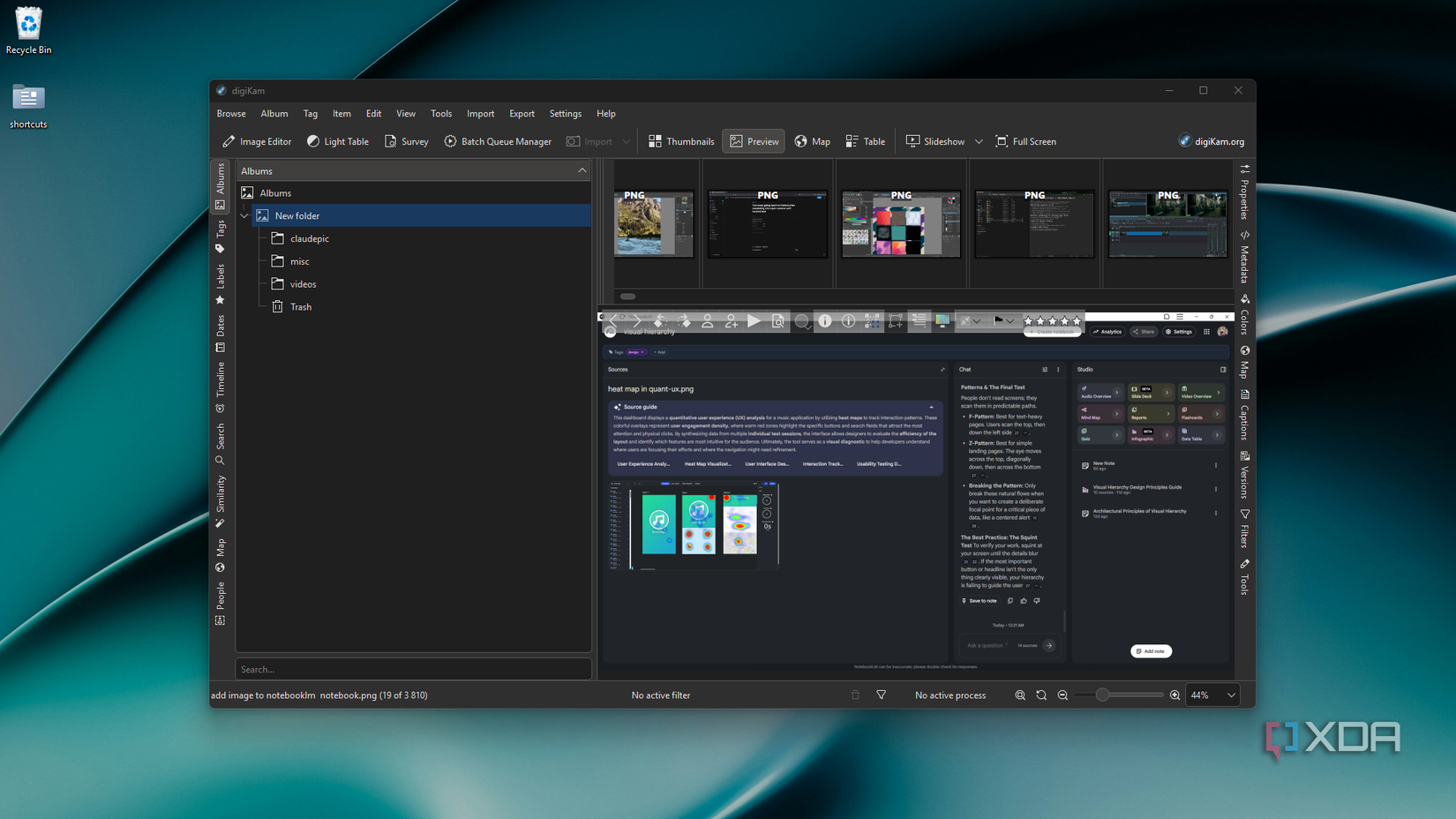Click the zoom out magnifier icon

tap(1062, 695)
